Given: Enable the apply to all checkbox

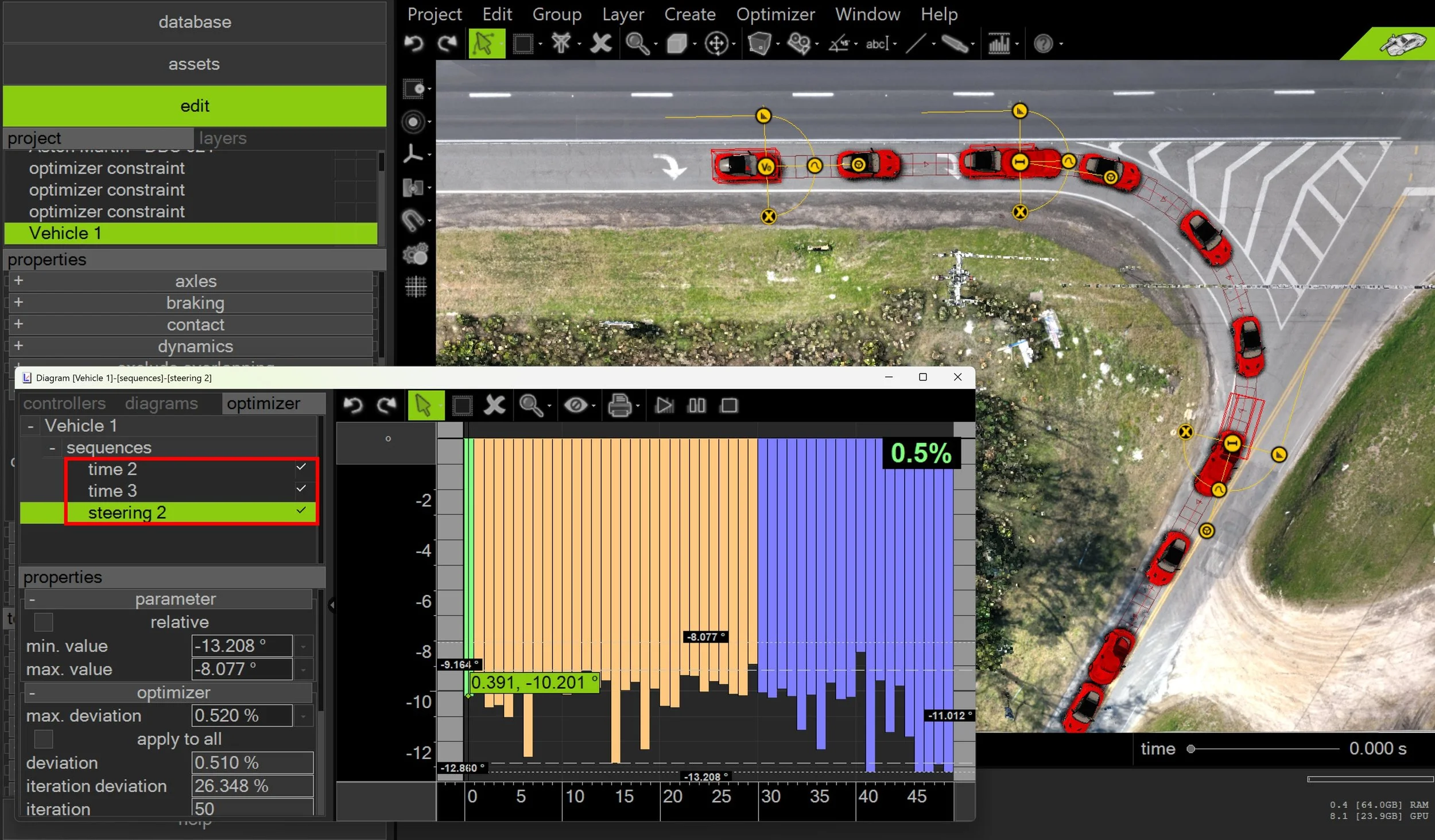Looking at the screenshot, I should [x=44, y=739].
